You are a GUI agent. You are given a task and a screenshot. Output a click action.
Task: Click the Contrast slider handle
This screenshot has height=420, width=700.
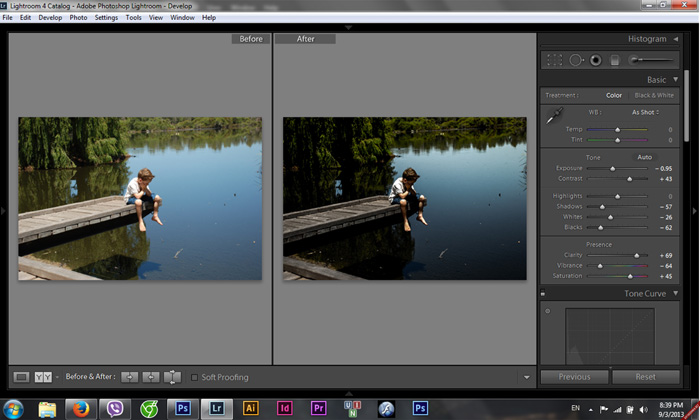[629, 179]
